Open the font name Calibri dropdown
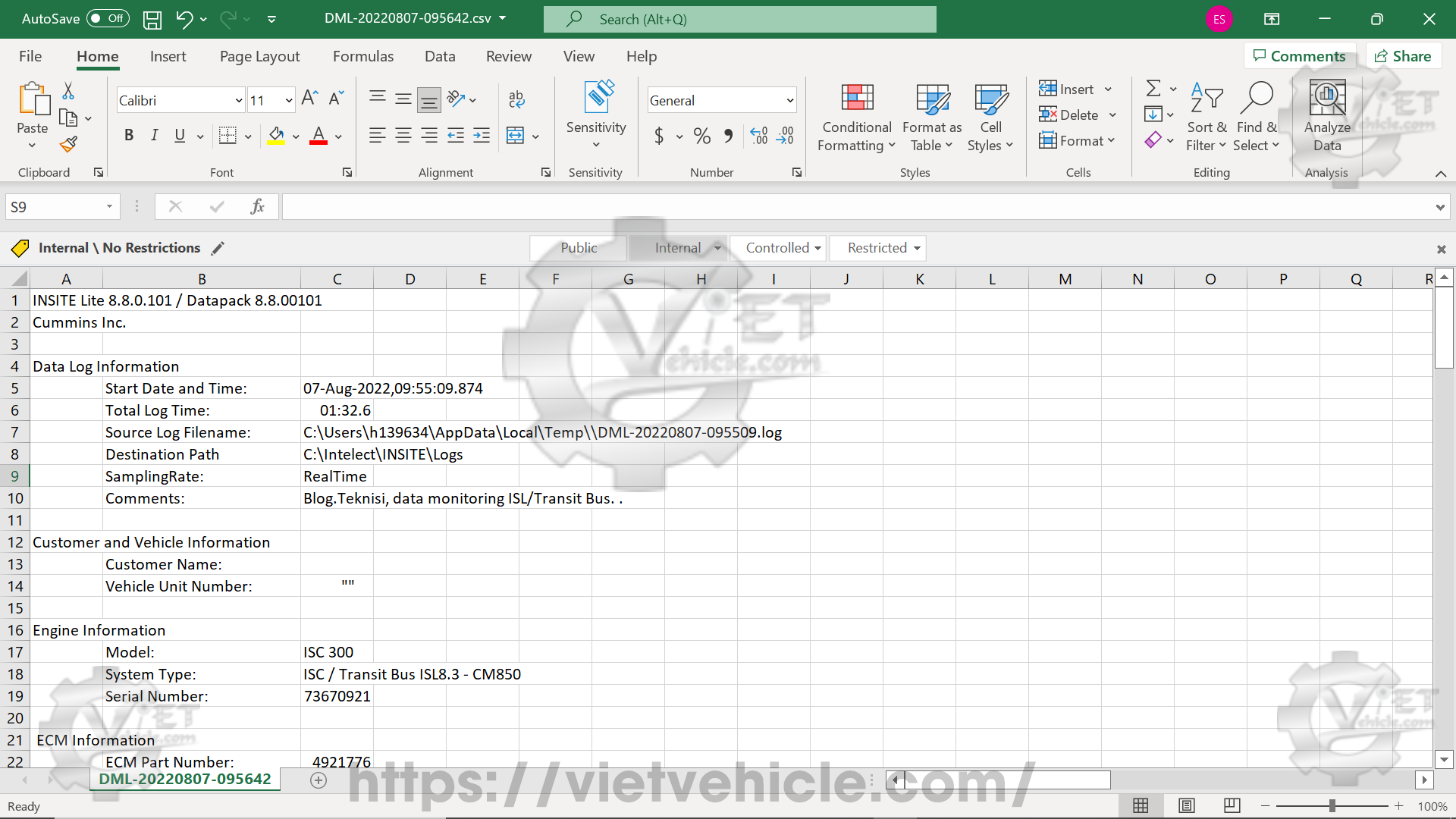The height and width of the screenshot is (819, 1456). tap(238, 101)
